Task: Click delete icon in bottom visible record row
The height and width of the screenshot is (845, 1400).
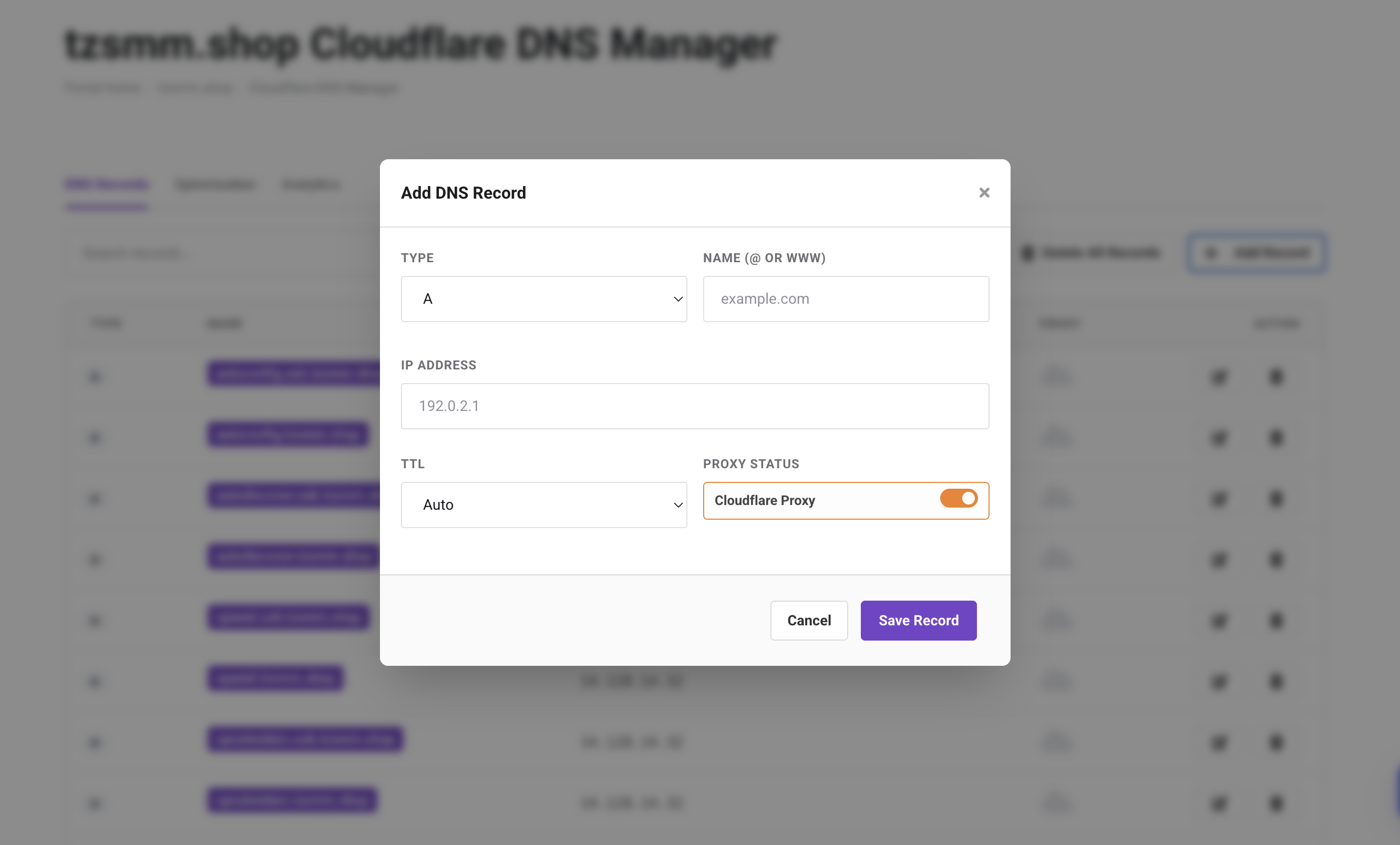Action: (1276, 803)
